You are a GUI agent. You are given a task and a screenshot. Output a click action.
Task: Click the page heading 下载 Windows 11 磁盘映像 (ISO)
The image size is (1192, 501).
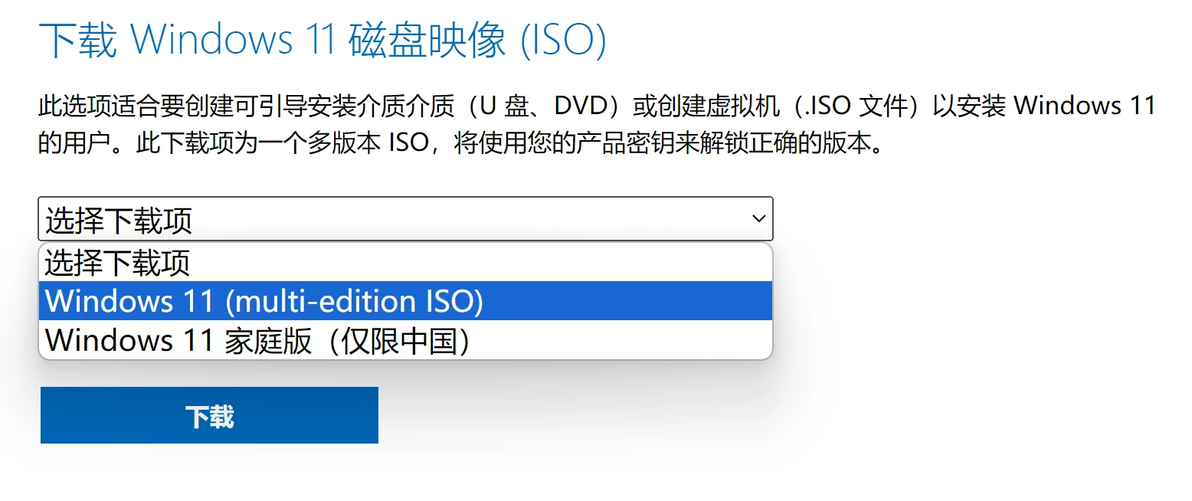(322, 41)
